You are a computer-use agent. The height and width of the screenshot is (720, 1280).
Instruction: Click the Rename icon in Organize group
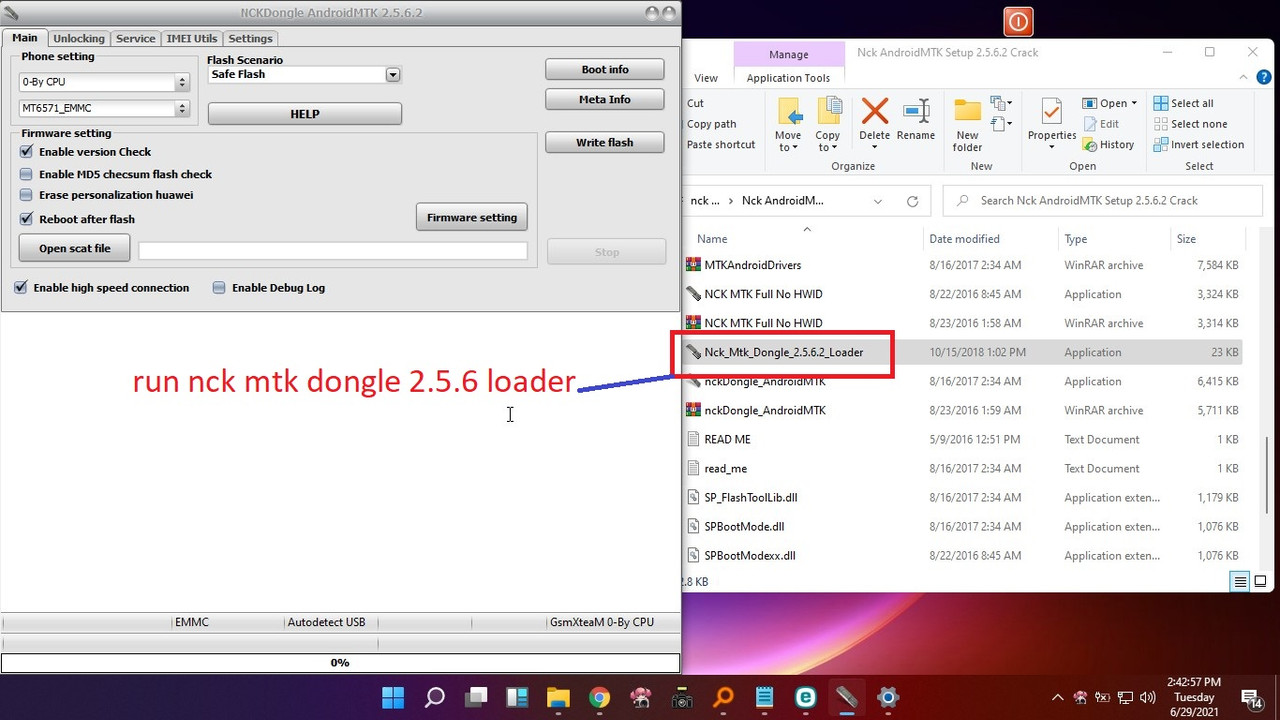click(916, 111)
